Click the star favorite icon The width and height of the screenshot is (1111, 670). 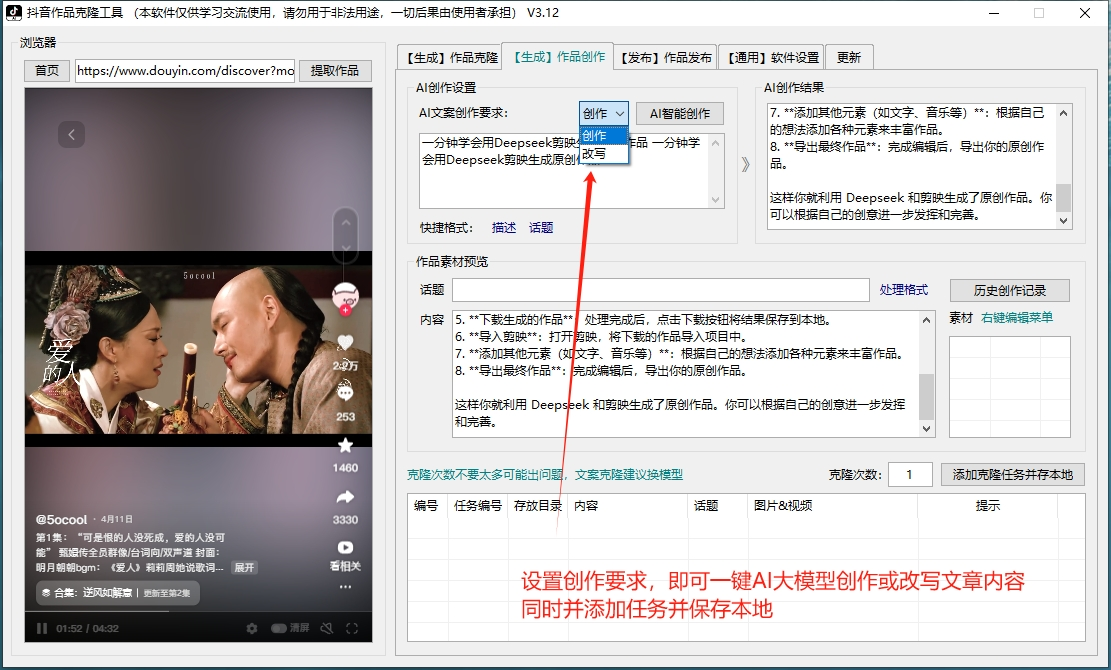click(345, 445)
